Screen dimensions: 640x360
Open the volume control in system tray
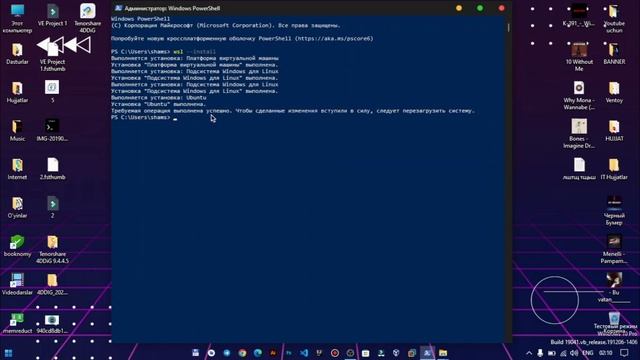pyautogui.click(x=574, y=353)
